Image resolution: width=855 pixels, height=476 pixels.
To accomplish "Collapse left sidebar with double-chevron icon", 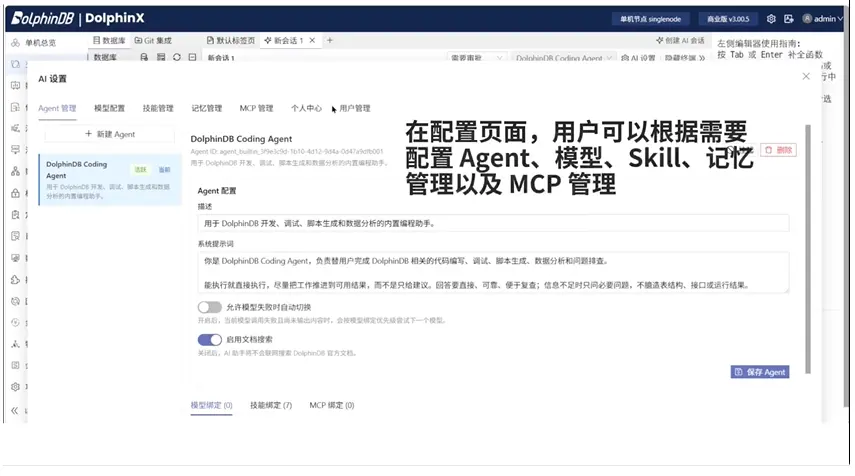I will click(x=15, y=411).
